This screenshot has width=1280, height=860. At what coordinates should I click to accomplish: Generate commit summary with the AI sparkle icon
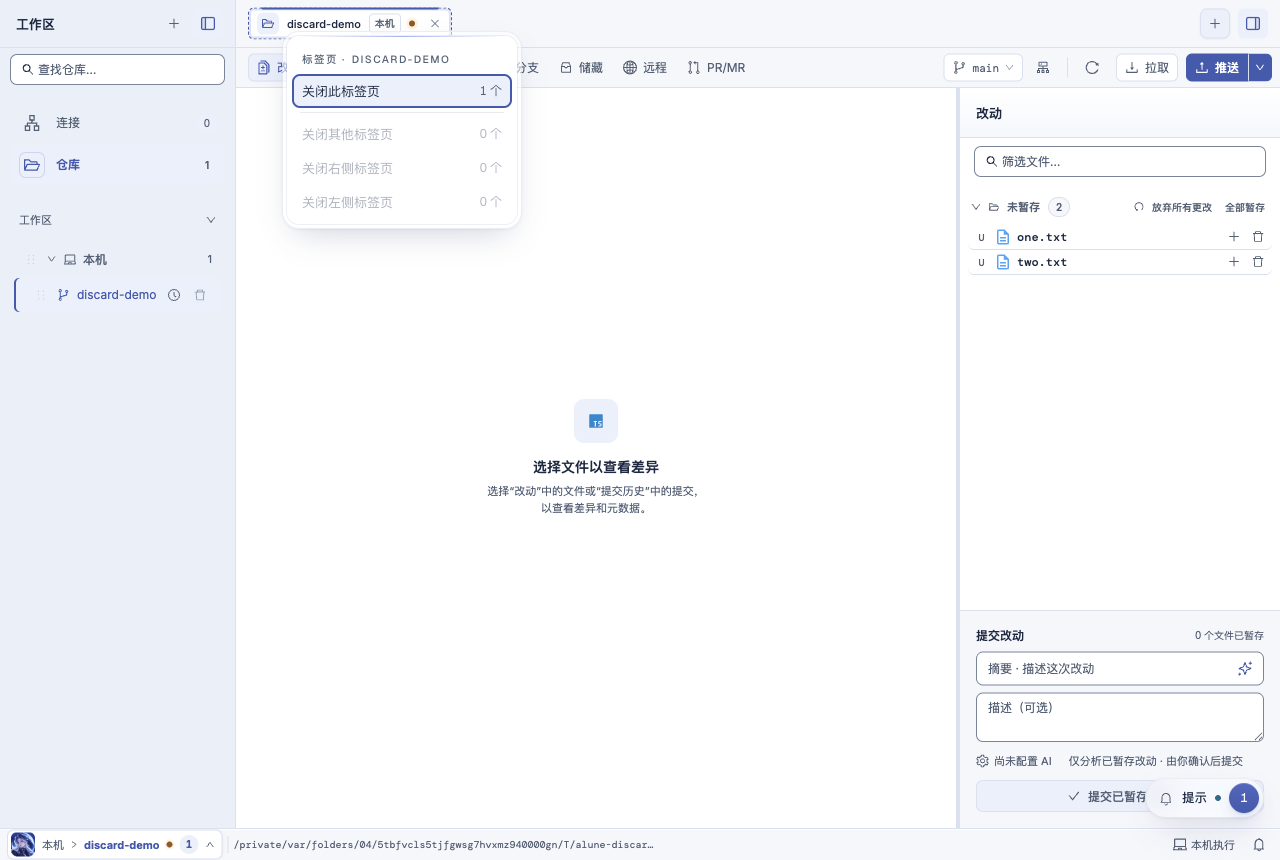pos(1245,668)
